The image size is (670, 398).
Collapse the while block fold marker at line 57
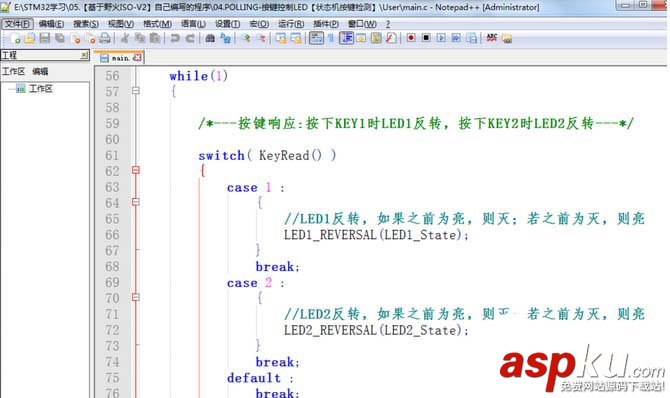[136, 91]
